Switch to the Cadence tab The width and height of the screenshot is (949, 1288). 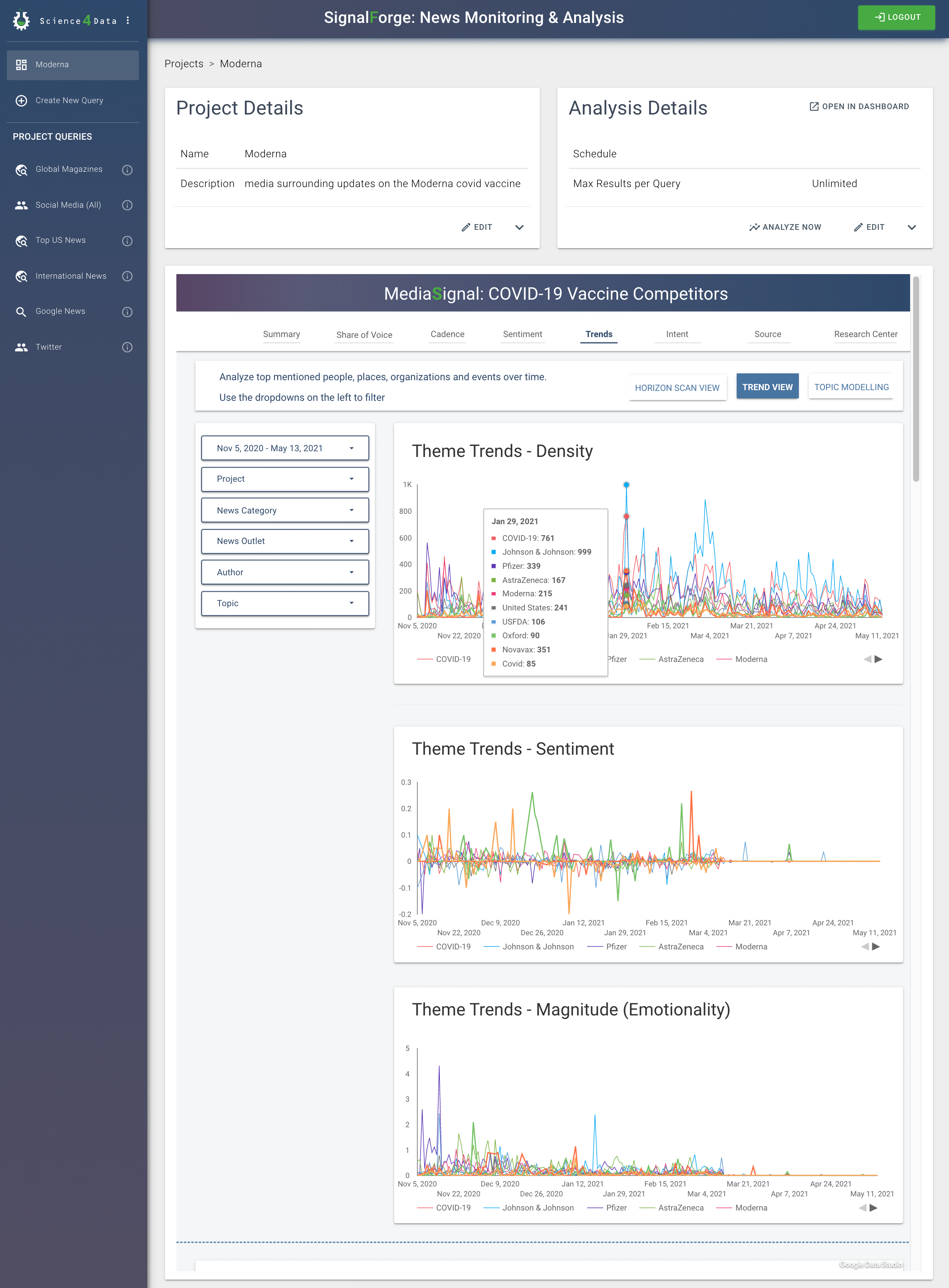(x=447, y=334)
